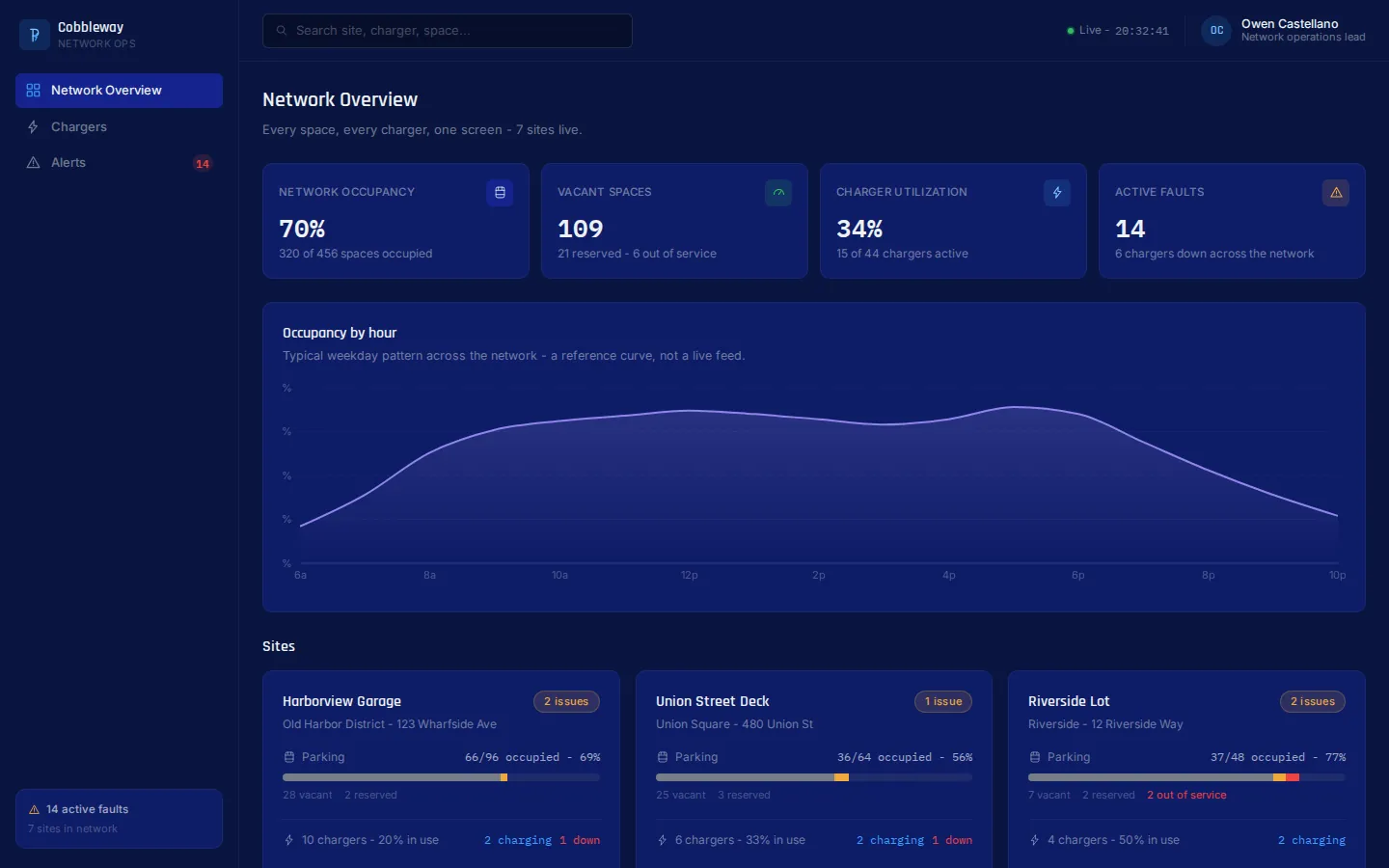Click the parking icon in Harborview Garage
1389x868 pixels.
[289, 757]
